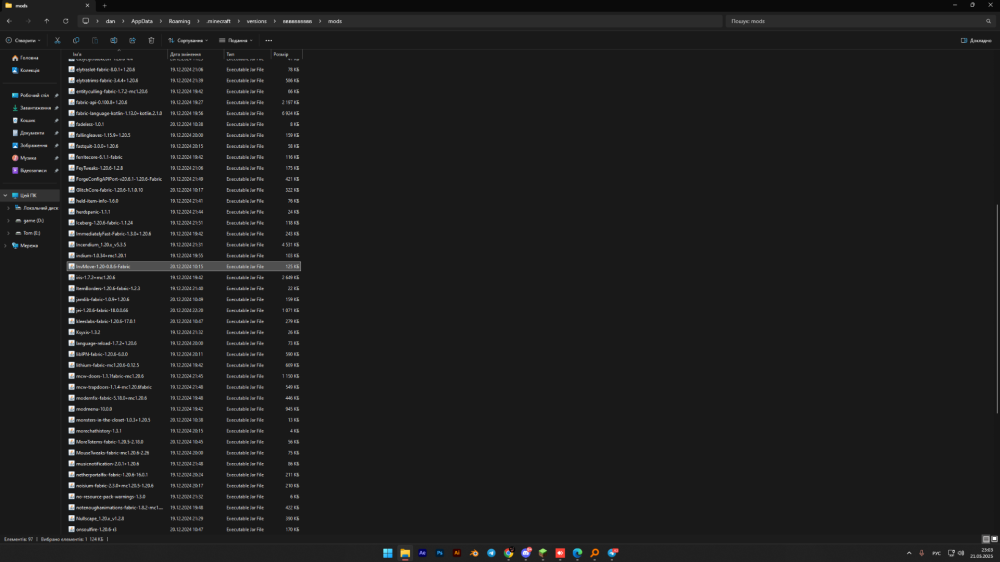The height and width of the screenshot is (562, 1000).
Task: Click the vertical scrollbar of file list
Action: coord(997,308)
